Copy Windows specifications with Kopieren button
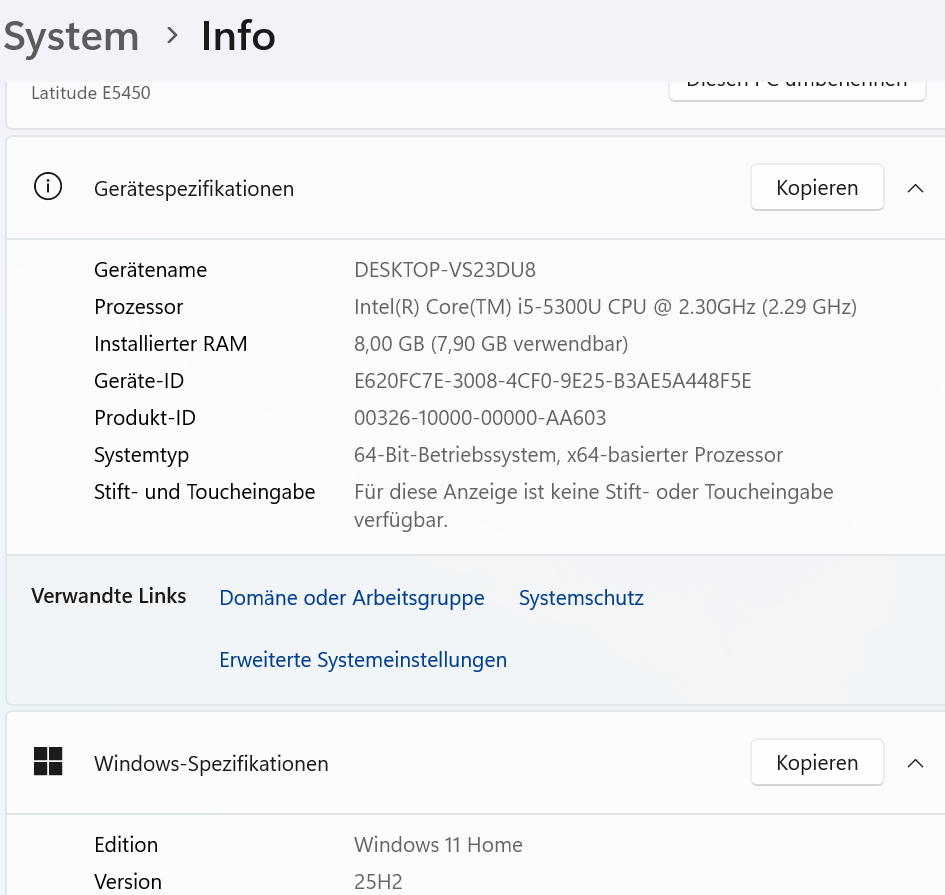The image size is (945, 895). click(x=817, y=762)
